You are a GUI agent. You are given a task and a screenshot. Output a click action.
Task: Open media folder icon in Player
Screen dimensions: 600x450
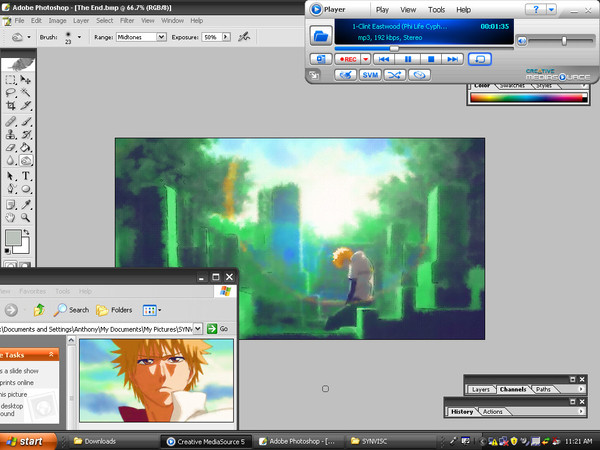click(321, 36)
